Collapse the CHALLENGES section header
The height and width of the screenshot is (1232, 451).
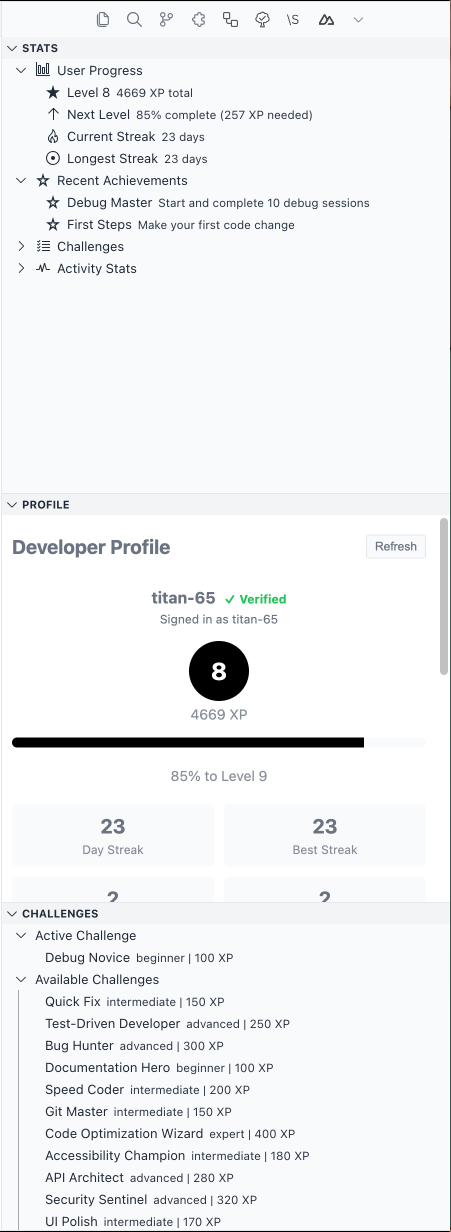coord(225,913)
